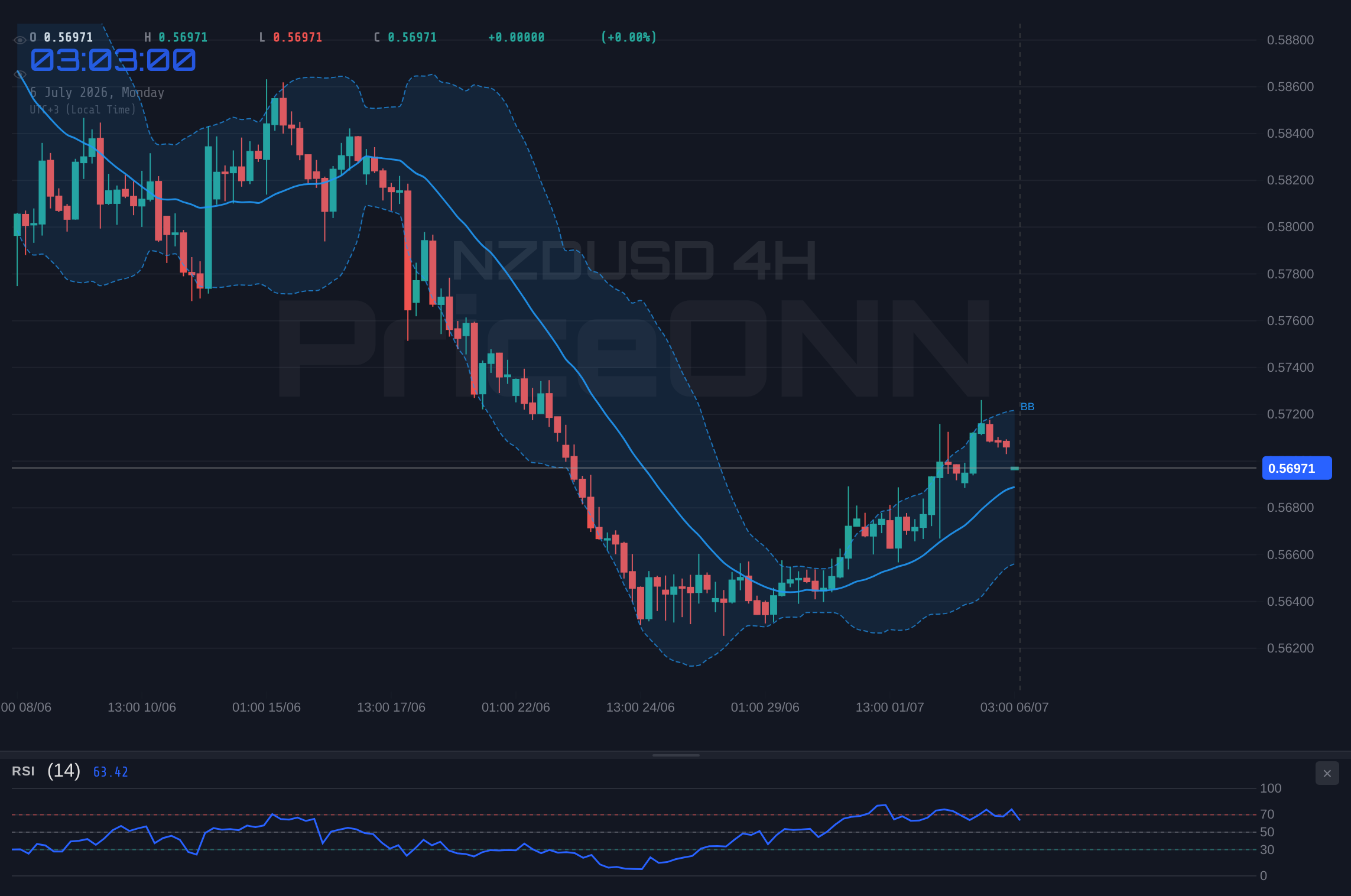
Task: Click the date '6 July 2026, Monday'
Action: click(98, 92)
